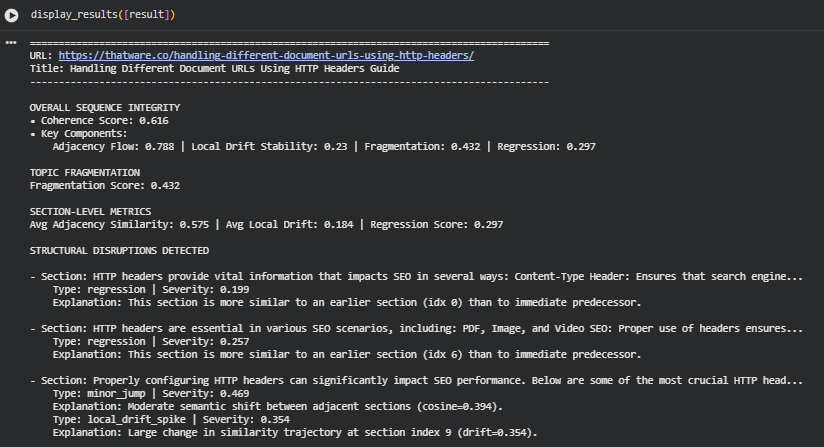Run the display_results code cell
This screenshot has width=824, height=447.
(x=12, y=15)
